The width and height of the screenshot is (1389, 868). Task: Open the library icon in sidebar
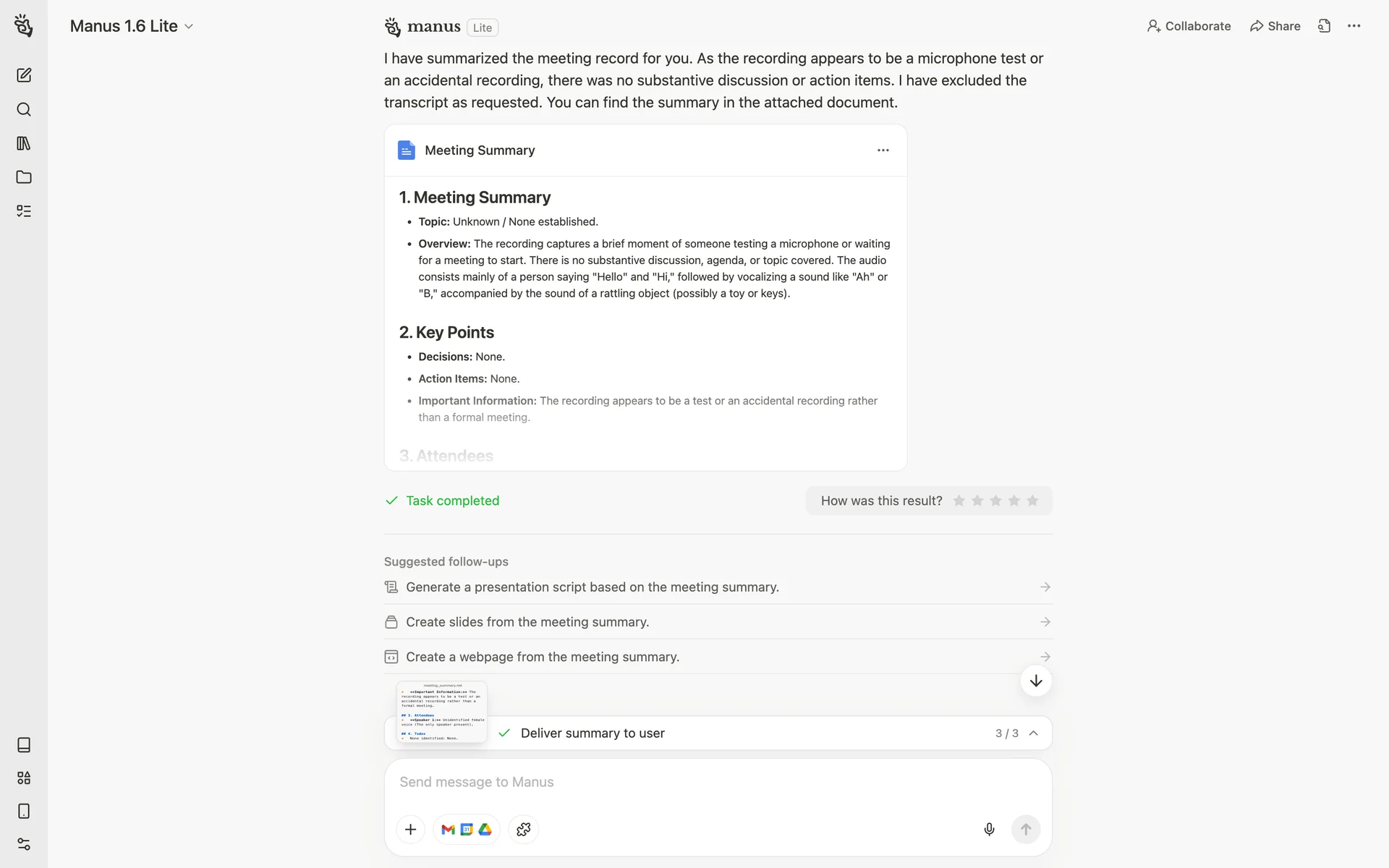24,143
